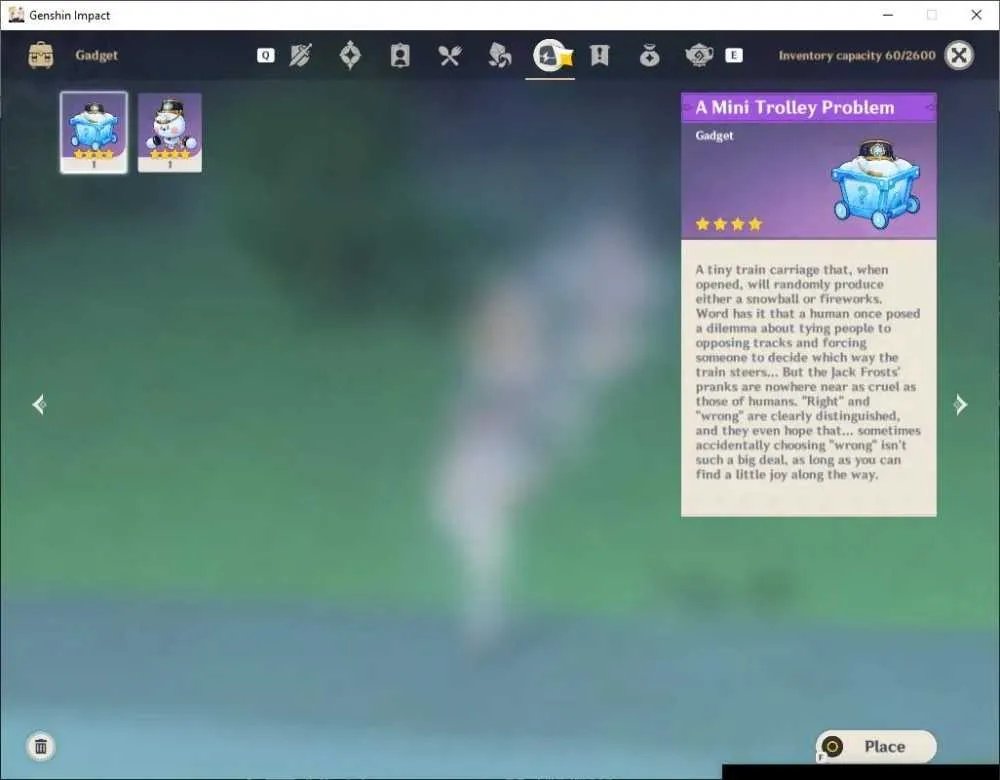The height and width of the screenshot is (780, 1000).
Task: Open the Furnishings teapot tab
Action: pyautogui.click(x=699, y=55)
